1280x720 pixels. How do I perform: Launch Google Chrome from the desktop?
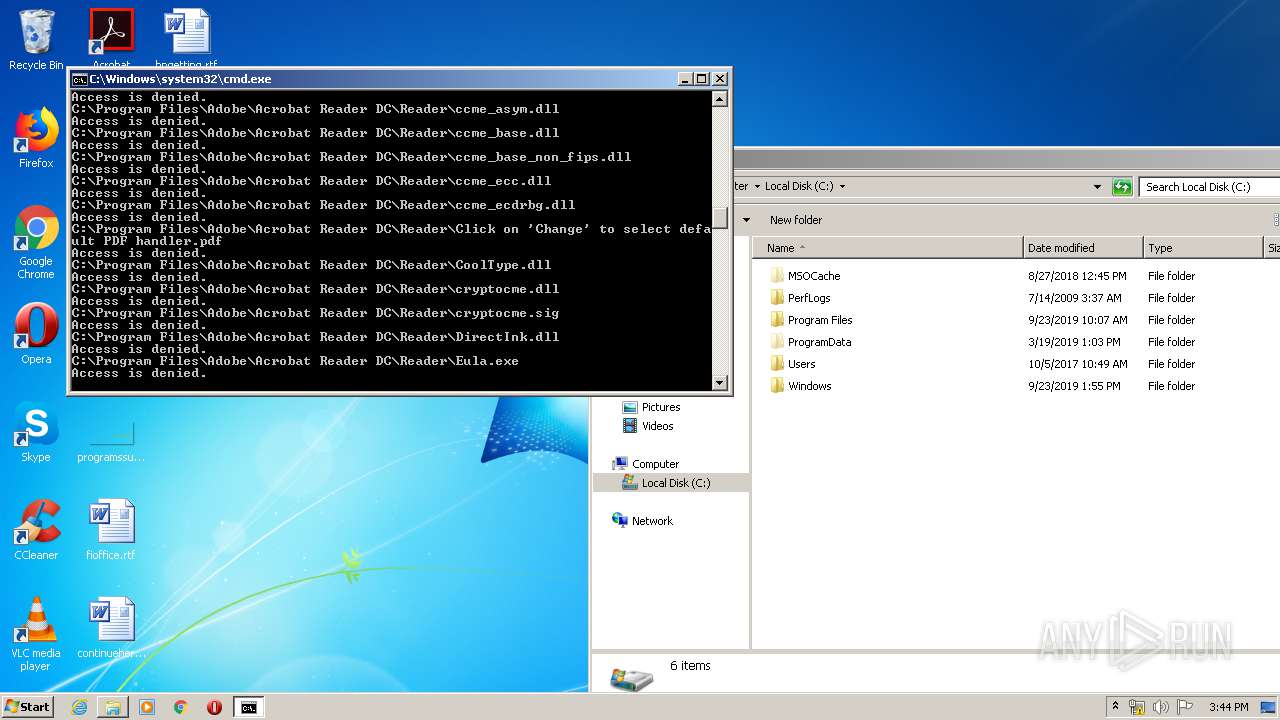pos(36,242)
